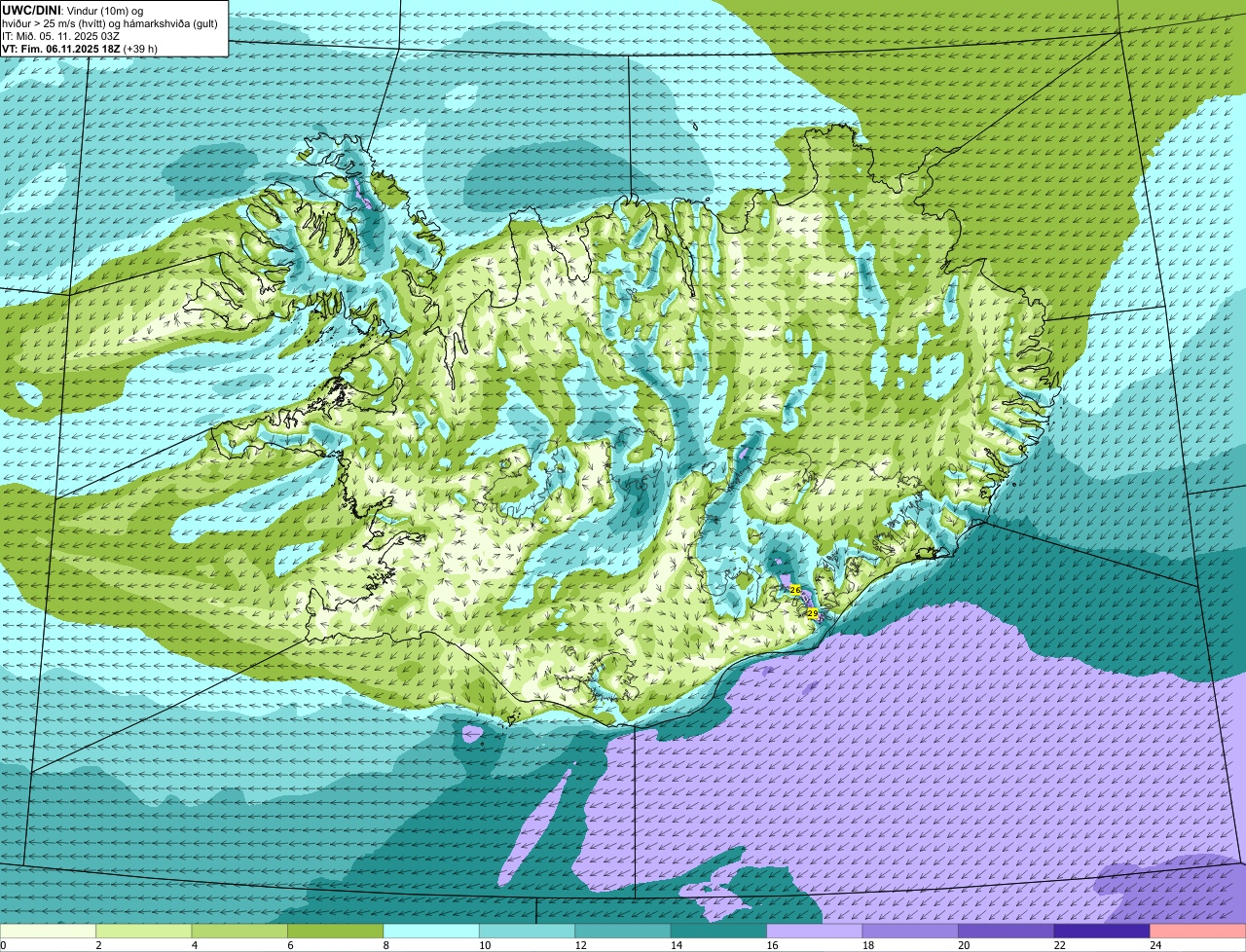The height and width of the screenshot is (952, 1246).
Task: Click the 8–10 m/s pale cyan legend swatch
Action: click(x=431, y=932)
